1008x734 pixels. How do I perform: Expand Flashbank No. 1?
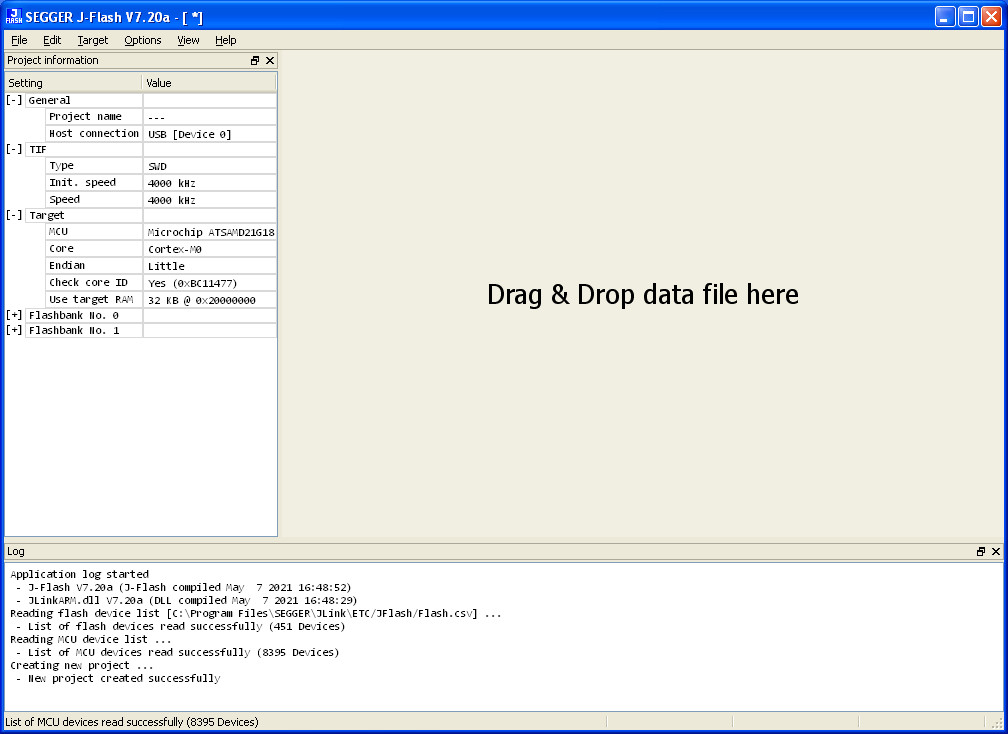pos(14,330)
